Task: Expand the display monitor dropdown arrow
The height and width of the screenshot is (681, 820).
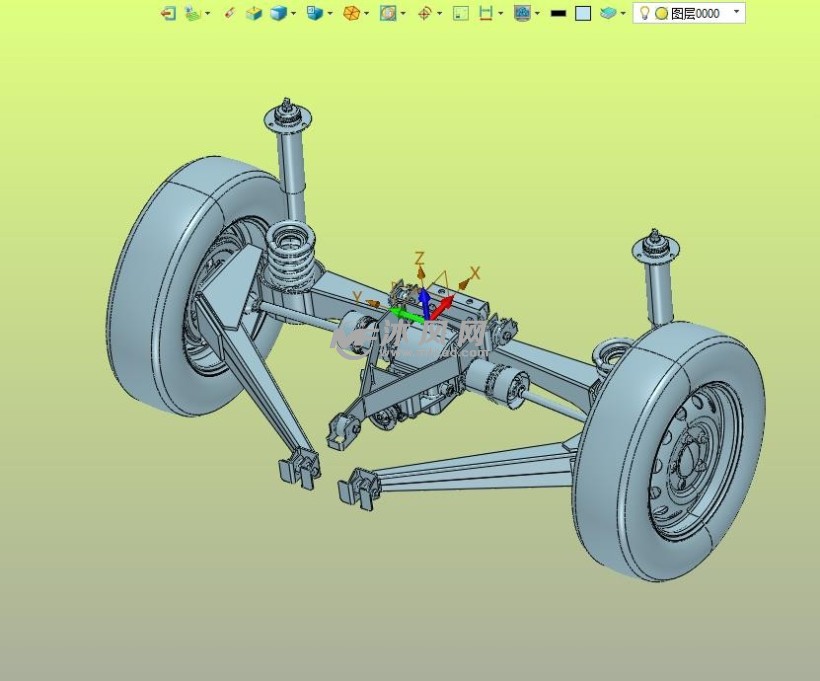Action: coord(537,14)
